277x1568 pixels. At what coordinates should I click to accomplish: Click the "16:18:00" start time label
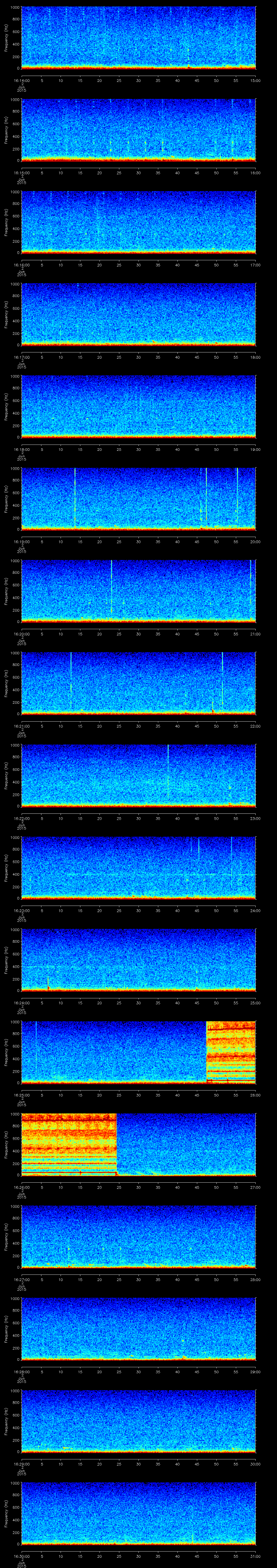(21, 449)
